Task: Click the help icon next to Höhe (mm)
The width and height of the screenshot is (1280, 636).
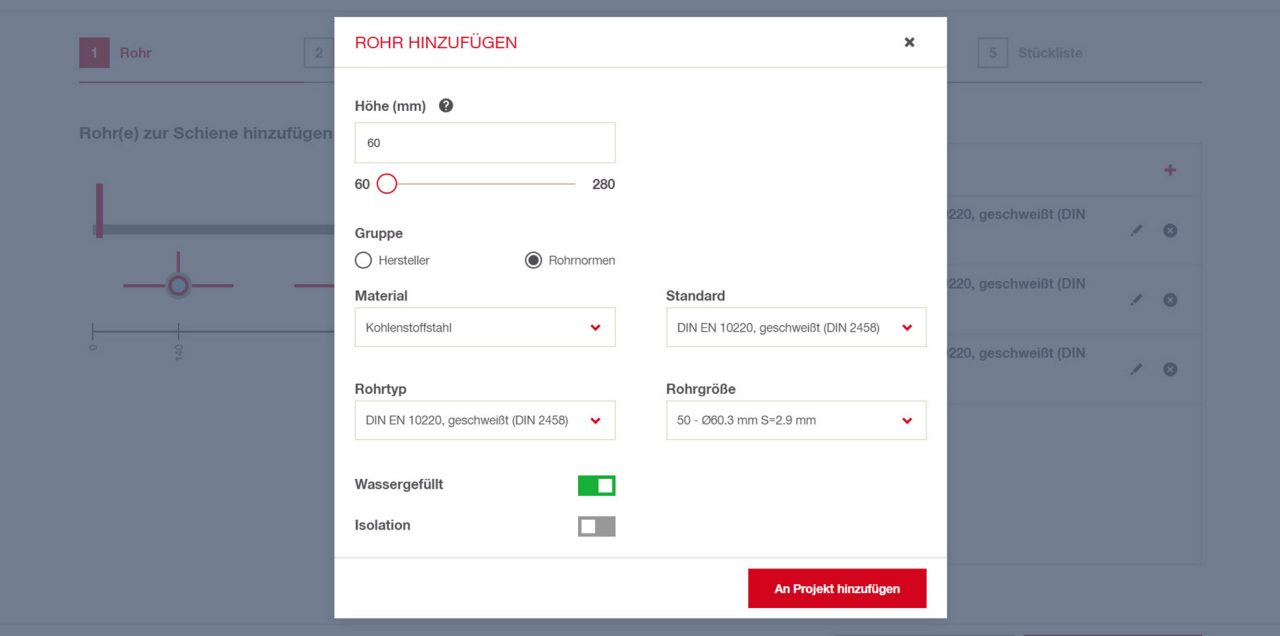Action: point(446,106)
